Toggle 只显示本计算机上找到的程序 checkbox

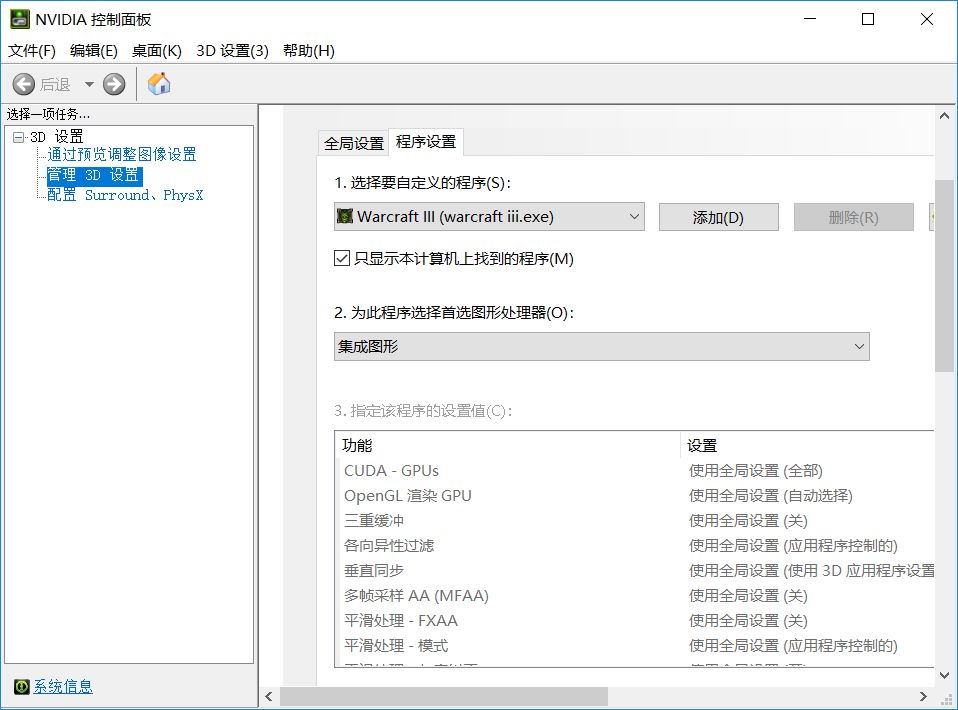click(x=342, y=258)
